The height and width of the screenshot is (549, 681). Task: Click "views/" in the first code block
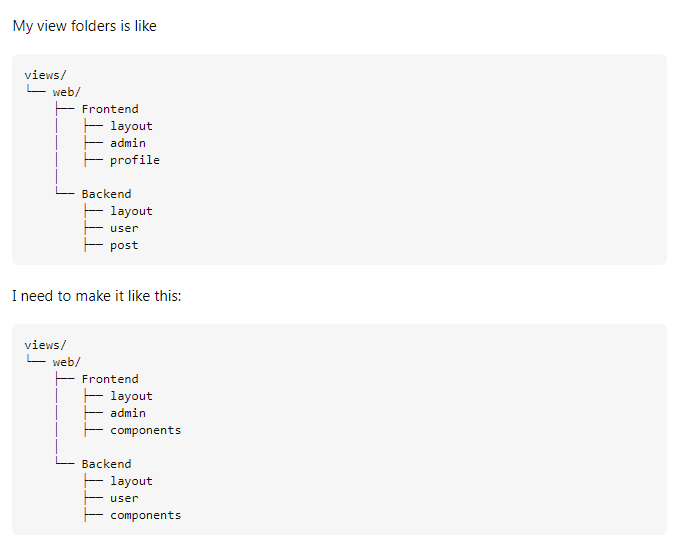click(x=45, y=75)
